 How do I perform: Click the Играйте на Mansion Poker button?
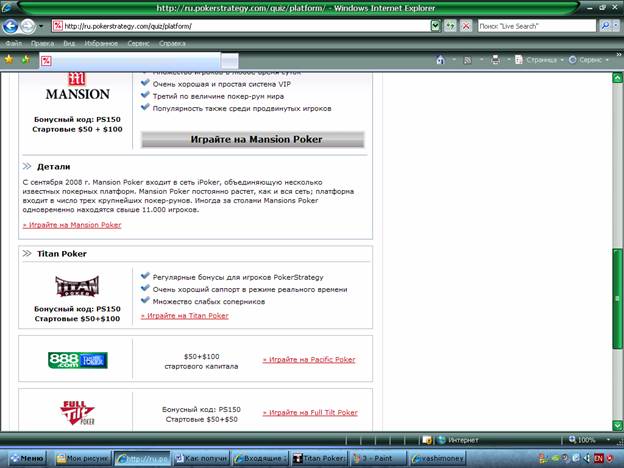(x=252, y=140)
